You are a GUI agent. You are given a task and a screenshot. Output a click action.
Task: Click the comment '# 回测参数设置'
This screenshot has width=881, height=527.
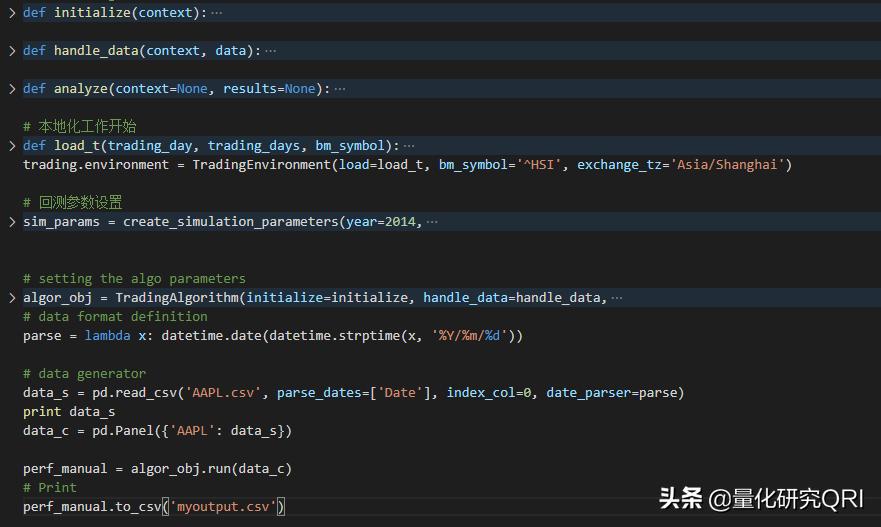72,202
